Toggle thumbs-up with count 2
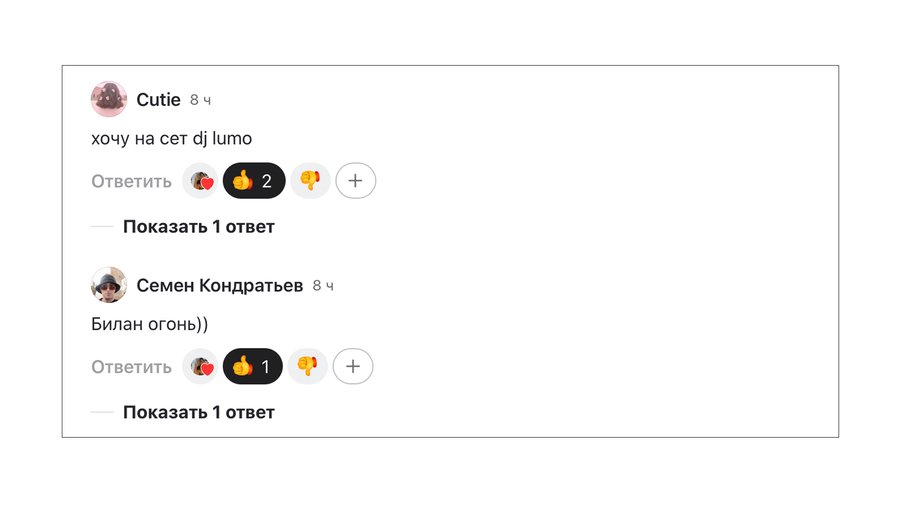Viewport: 900px width, 506px height. 254,181
